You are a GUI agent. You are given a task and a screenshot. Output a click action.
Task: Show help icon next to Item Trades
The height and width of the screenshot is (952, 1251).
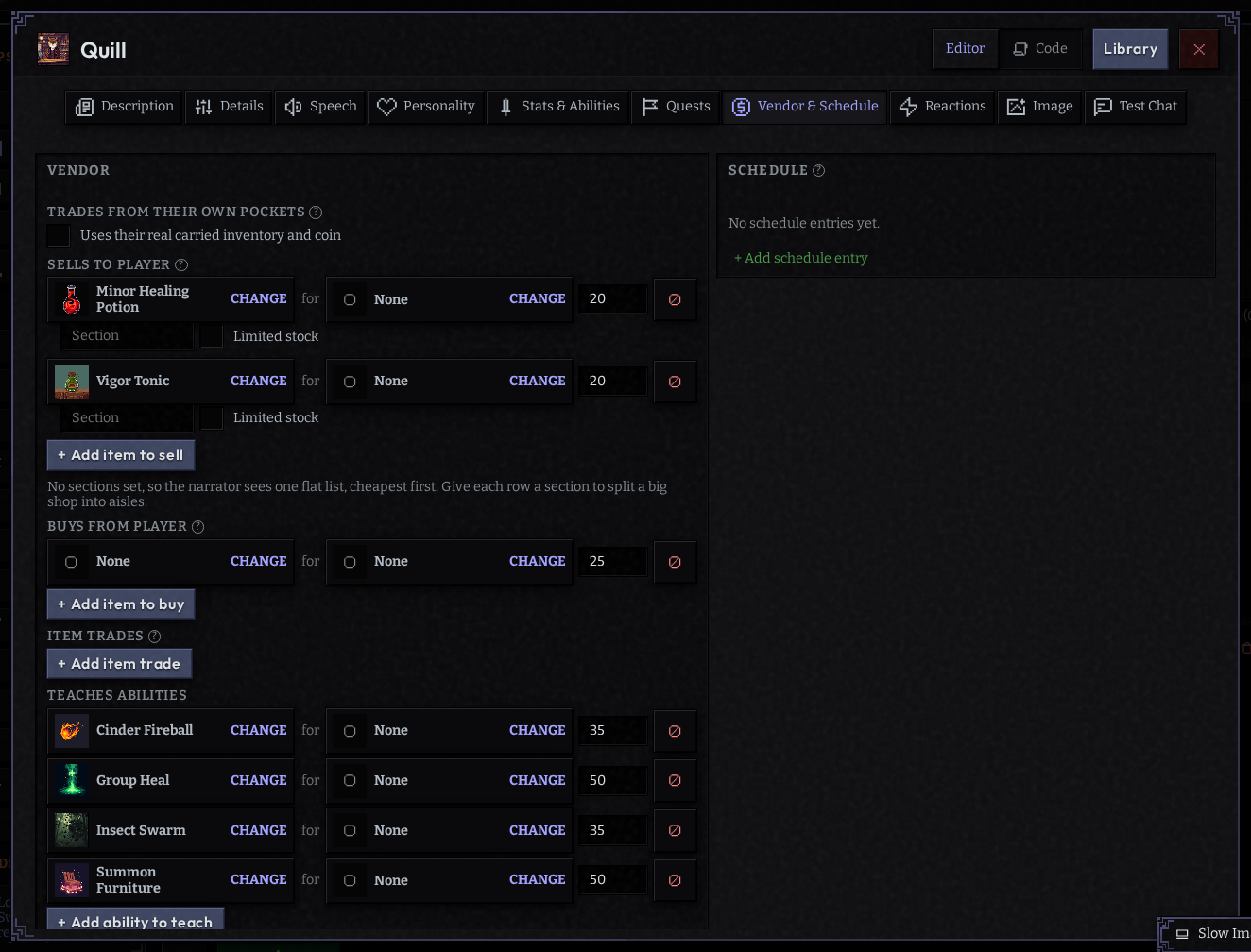click(x=155, y=637)
